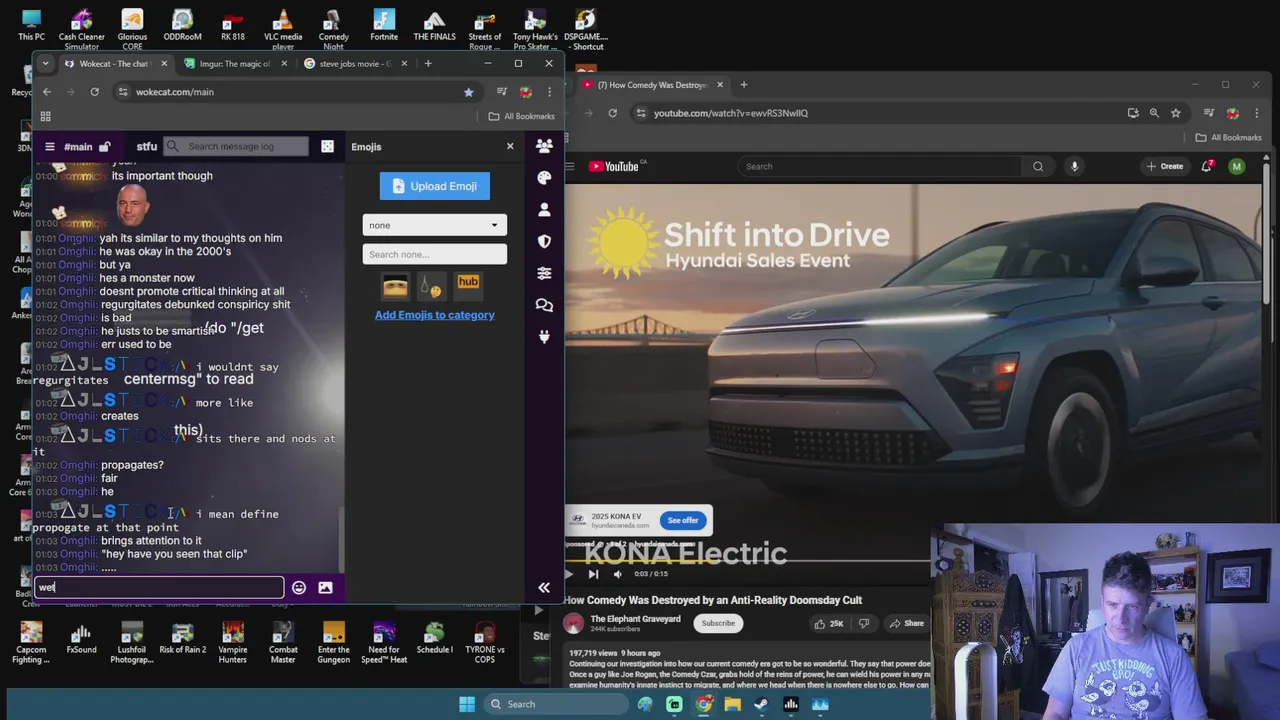The width and height of the screenshot is (1280, 720).
Task: Click the zoom magnifier in the YouTube address bar
Action: click(1154, 113)
